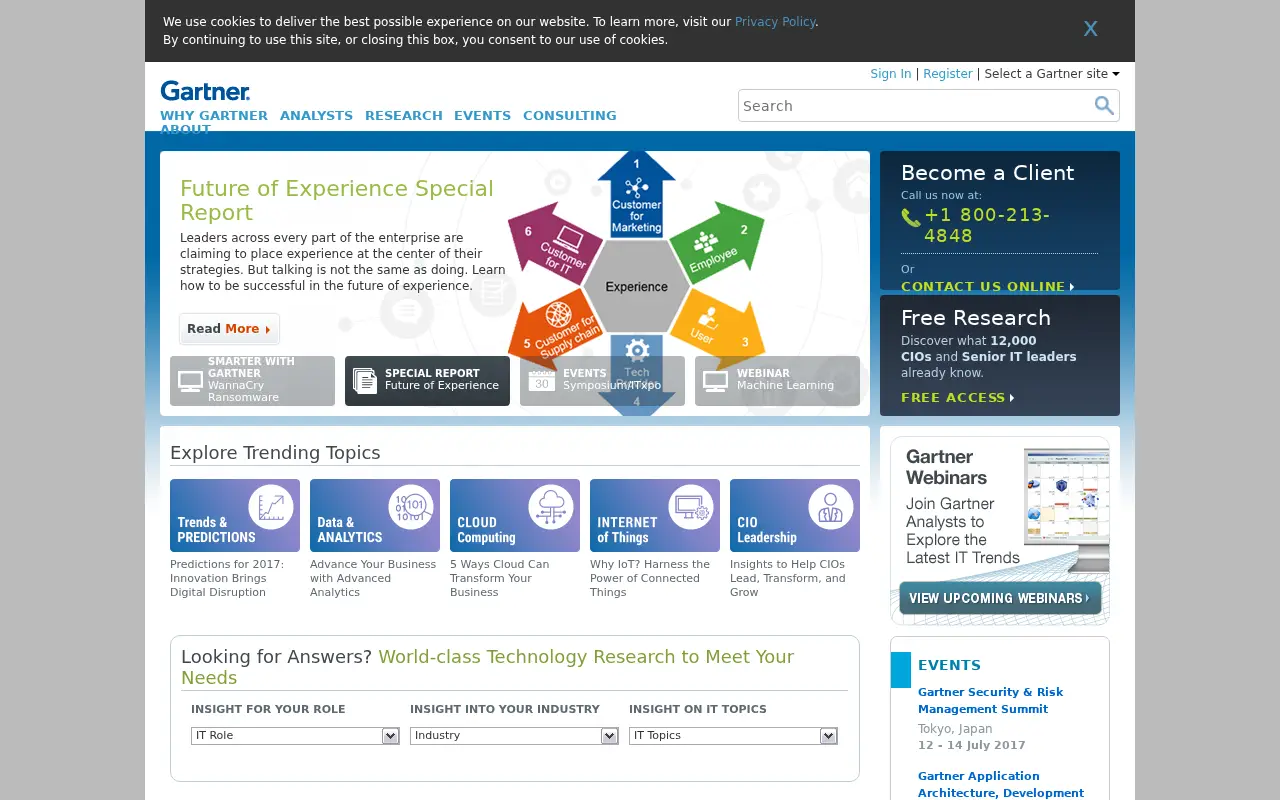Click the green phone icon
This screenshot has width=1280, height=800.
click(x=910, y=217)
